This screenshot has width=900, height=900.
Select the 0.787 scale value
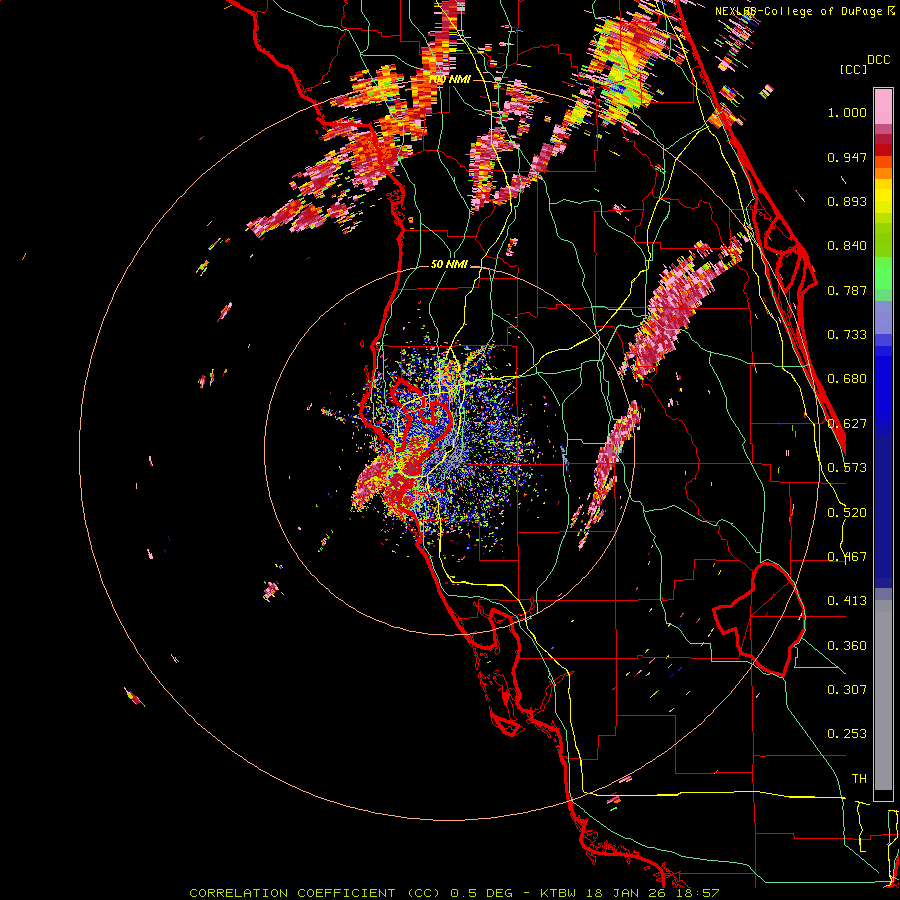coord(847,290)
